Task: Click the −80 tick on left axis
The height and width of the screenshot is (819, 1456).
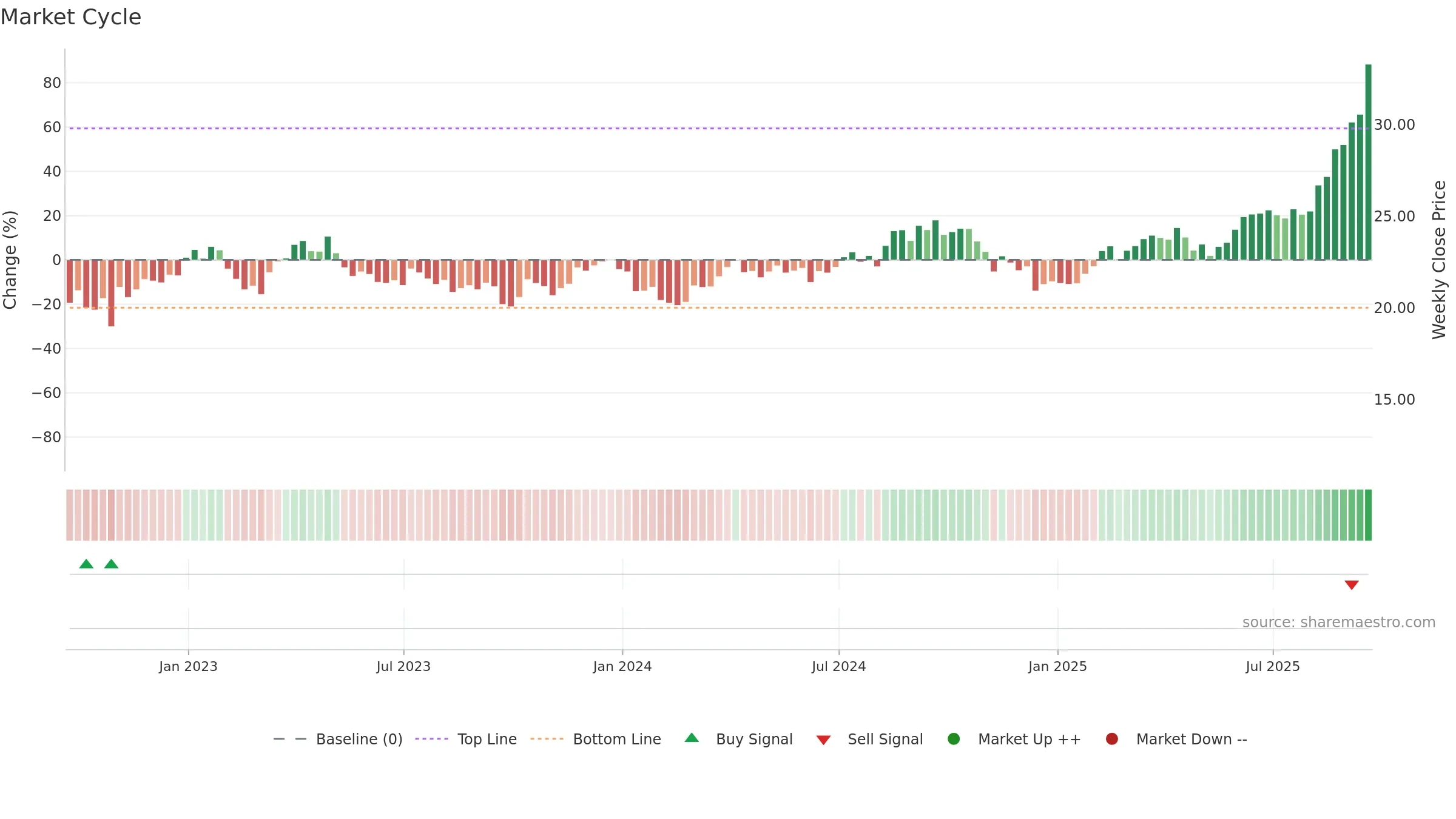Action: click(47, 437)
